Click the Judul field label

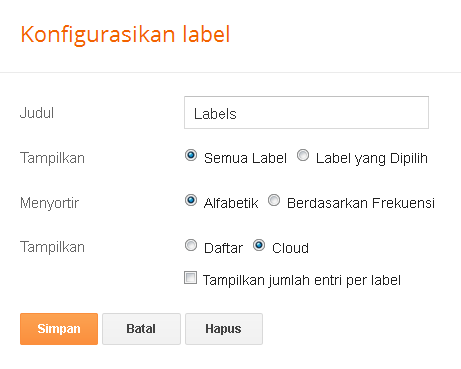(37, 113)
